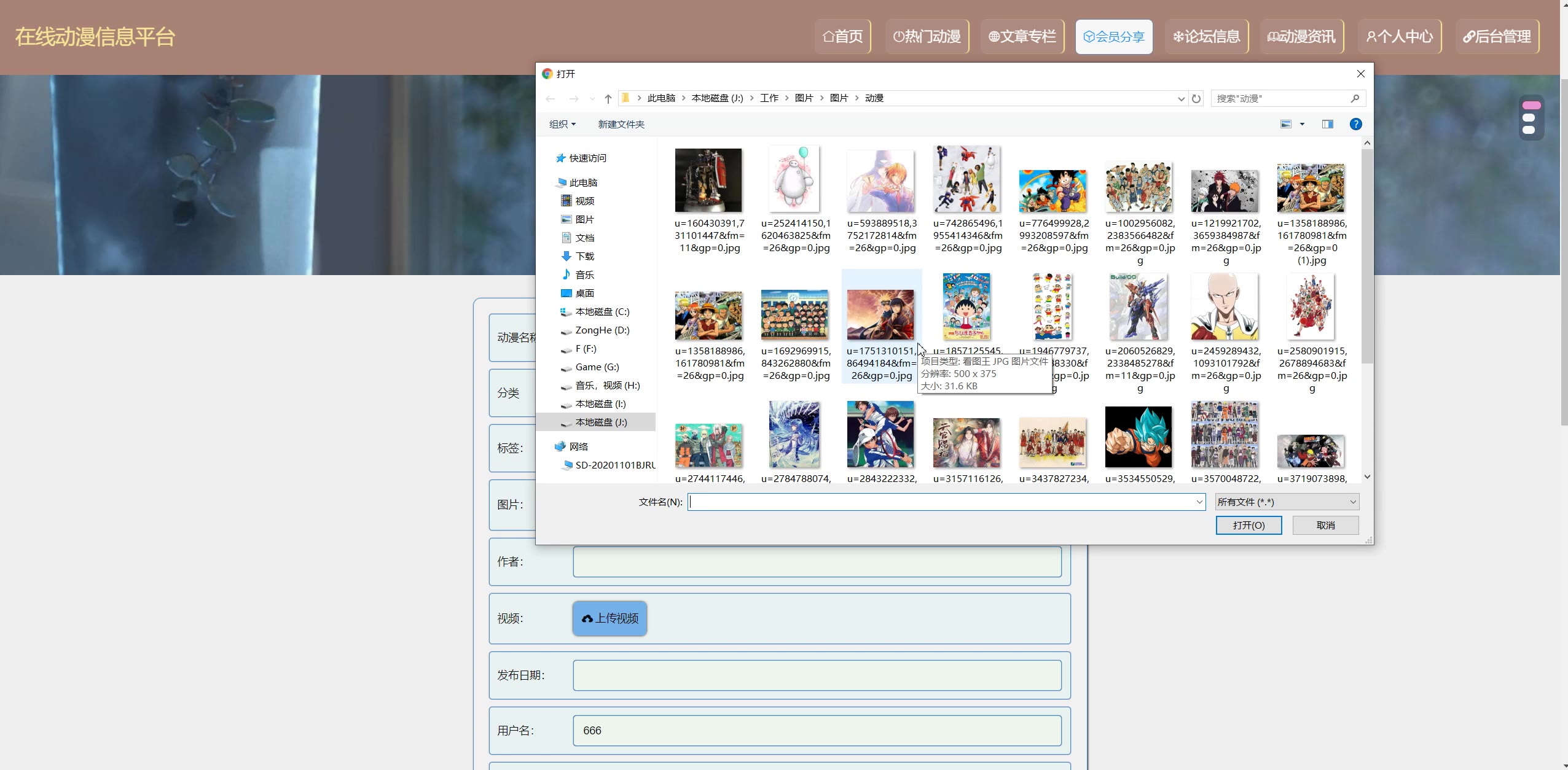
Task: Click the 打开(O) button
Action: (x=1249, y=525)
